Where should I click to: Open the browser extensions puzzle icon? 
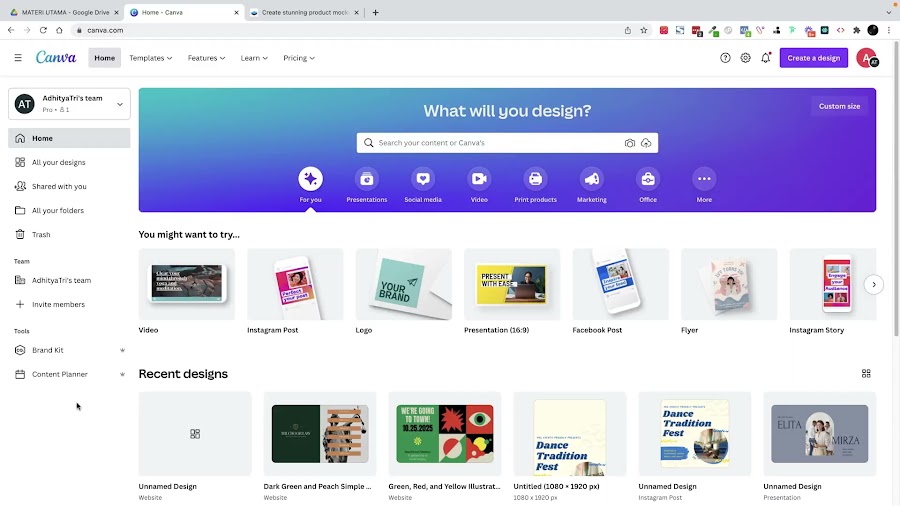pyautogui.click(x=857, y=30)
